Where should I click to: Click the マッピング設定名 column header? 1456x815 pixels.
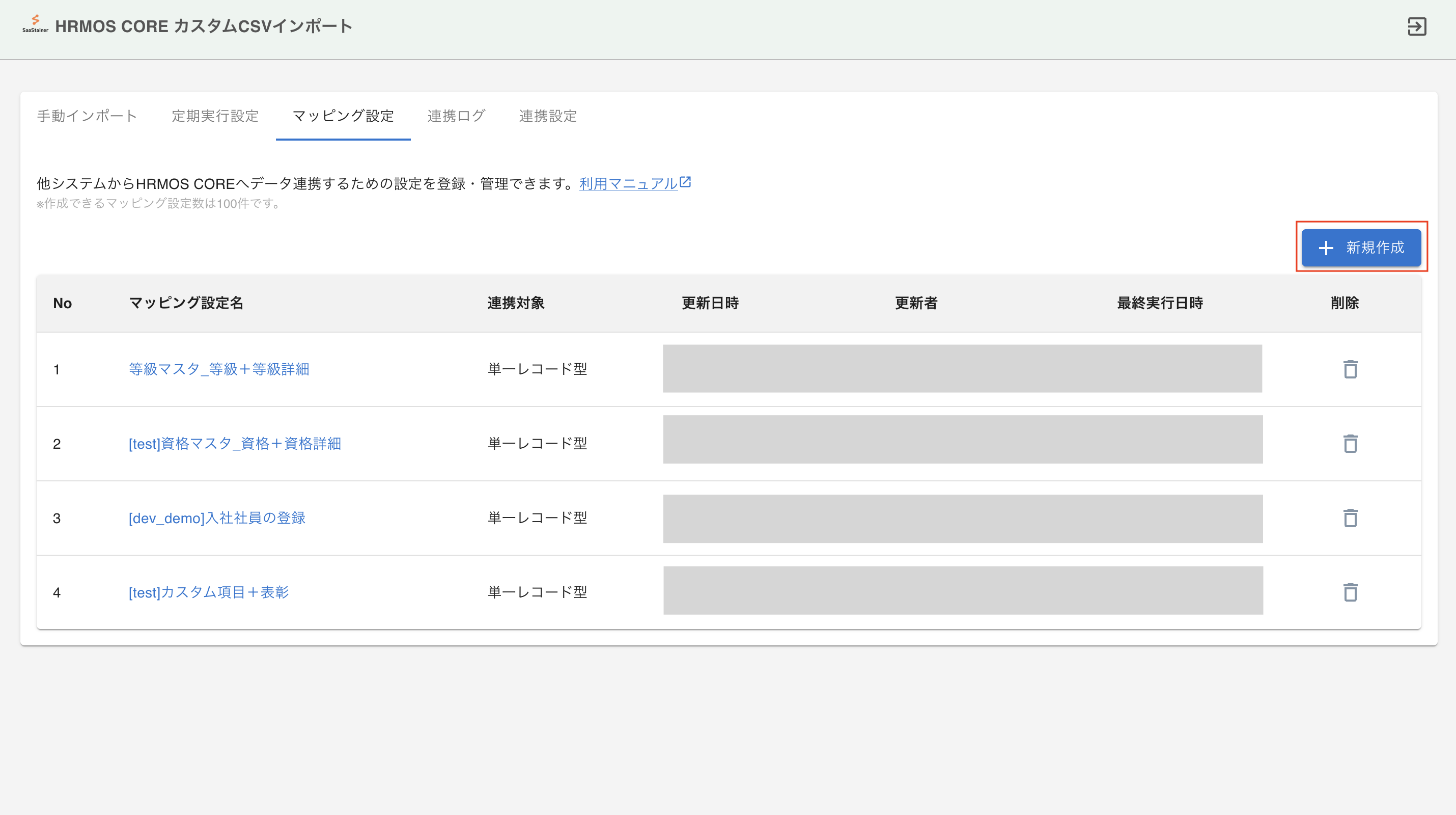tap(186, 303)
